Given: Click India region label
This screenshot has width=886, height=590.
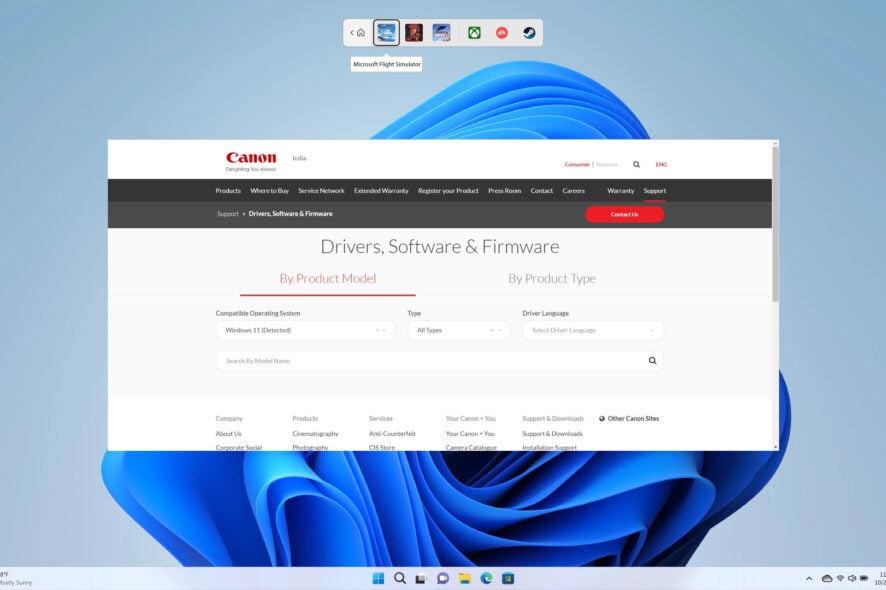Looking at the screenshot, I should 299,158.
